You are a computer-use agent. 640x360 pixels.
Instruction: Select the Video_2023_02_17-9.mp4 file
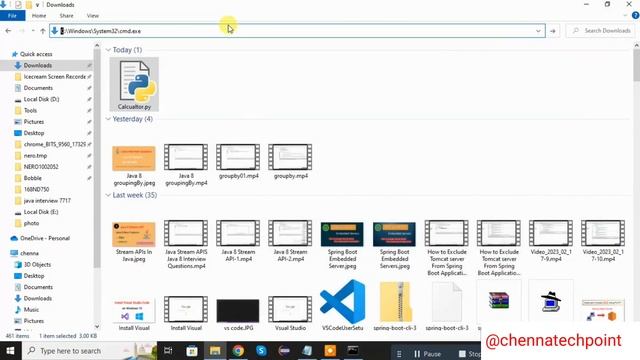coord(551,233)
